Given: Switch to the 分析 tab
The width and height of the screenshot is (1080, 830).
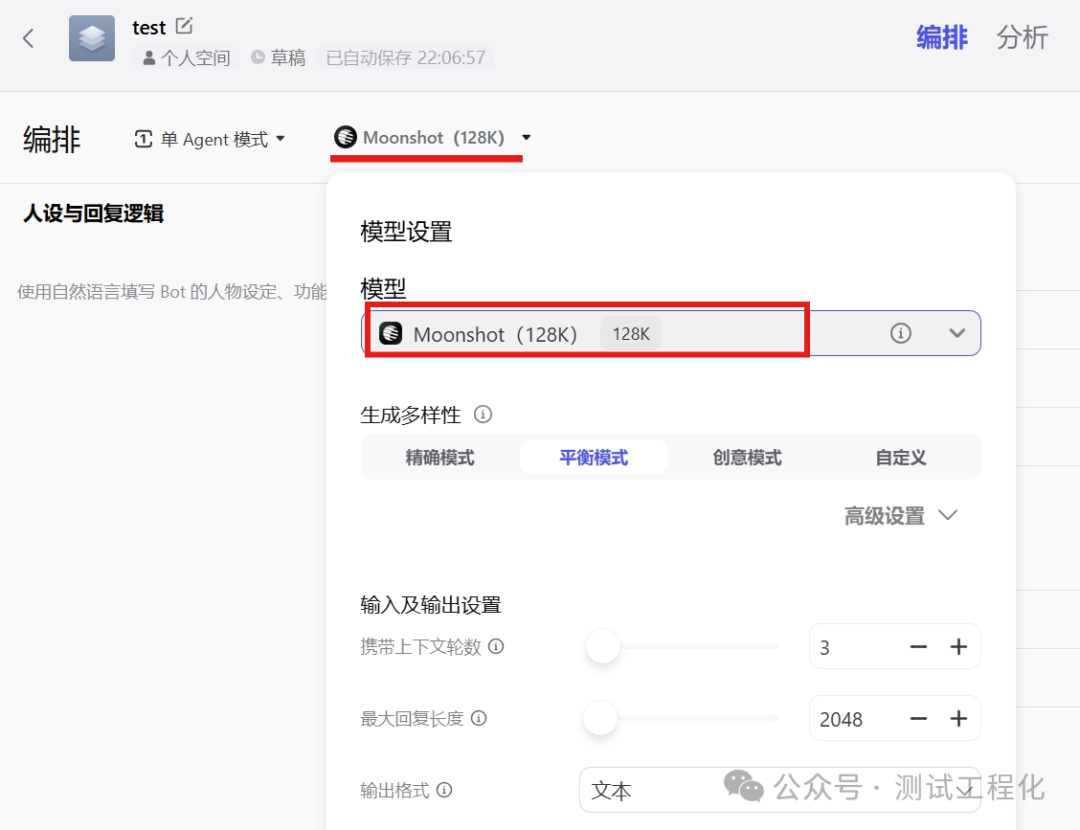Looking at the screenshot, I should pyautogui.click(x=1022, y=37).
